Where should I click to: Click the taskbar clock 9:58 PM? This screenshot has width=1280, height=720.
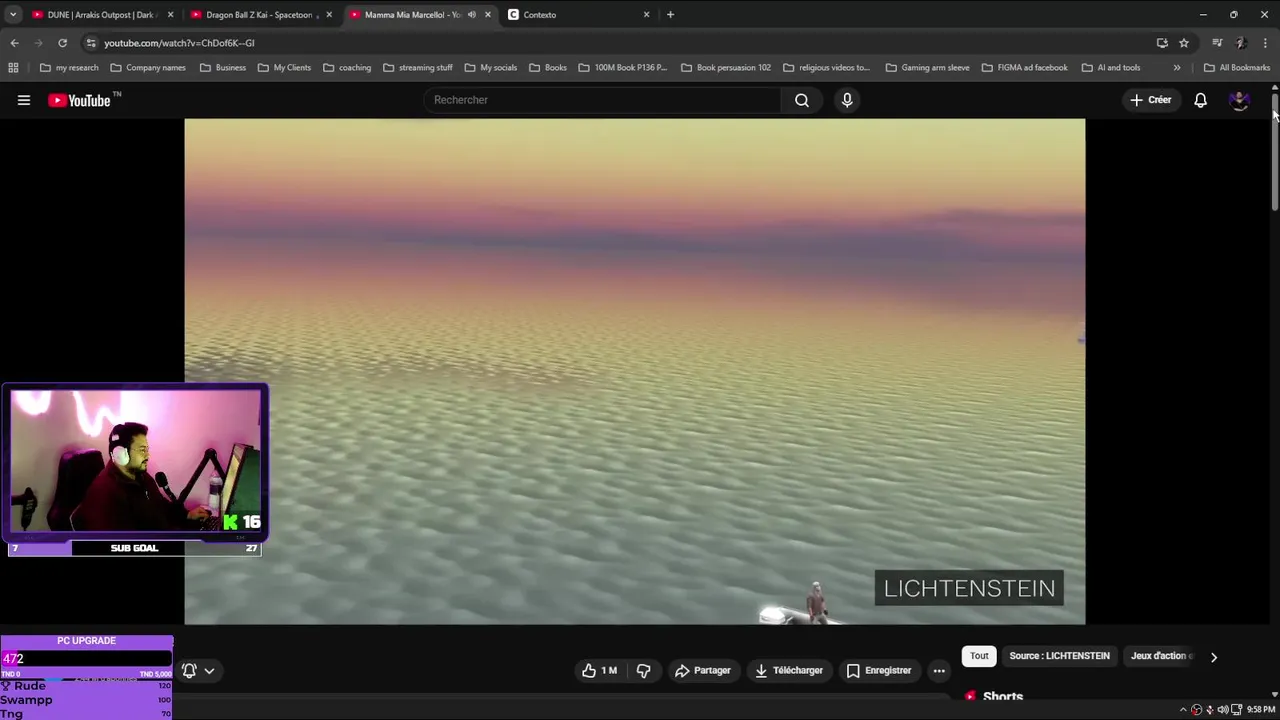[x=1260, y=710]
